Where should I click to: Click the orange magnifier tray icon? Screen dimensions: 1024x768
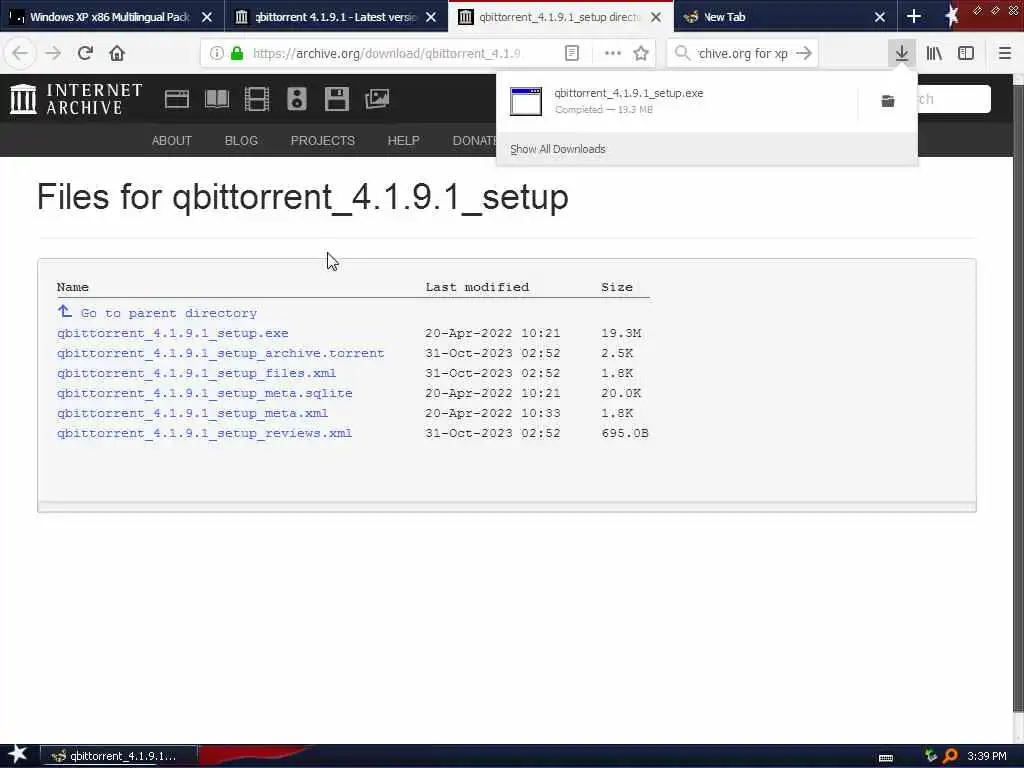tap(950, 756)
